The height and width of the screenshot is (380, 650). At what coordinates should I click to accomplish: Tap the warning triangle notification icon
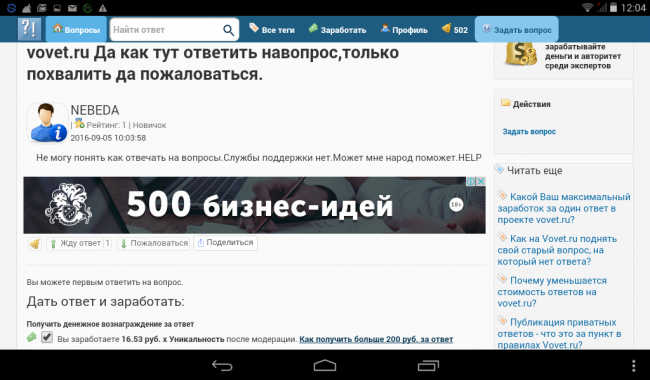[102, 7]
